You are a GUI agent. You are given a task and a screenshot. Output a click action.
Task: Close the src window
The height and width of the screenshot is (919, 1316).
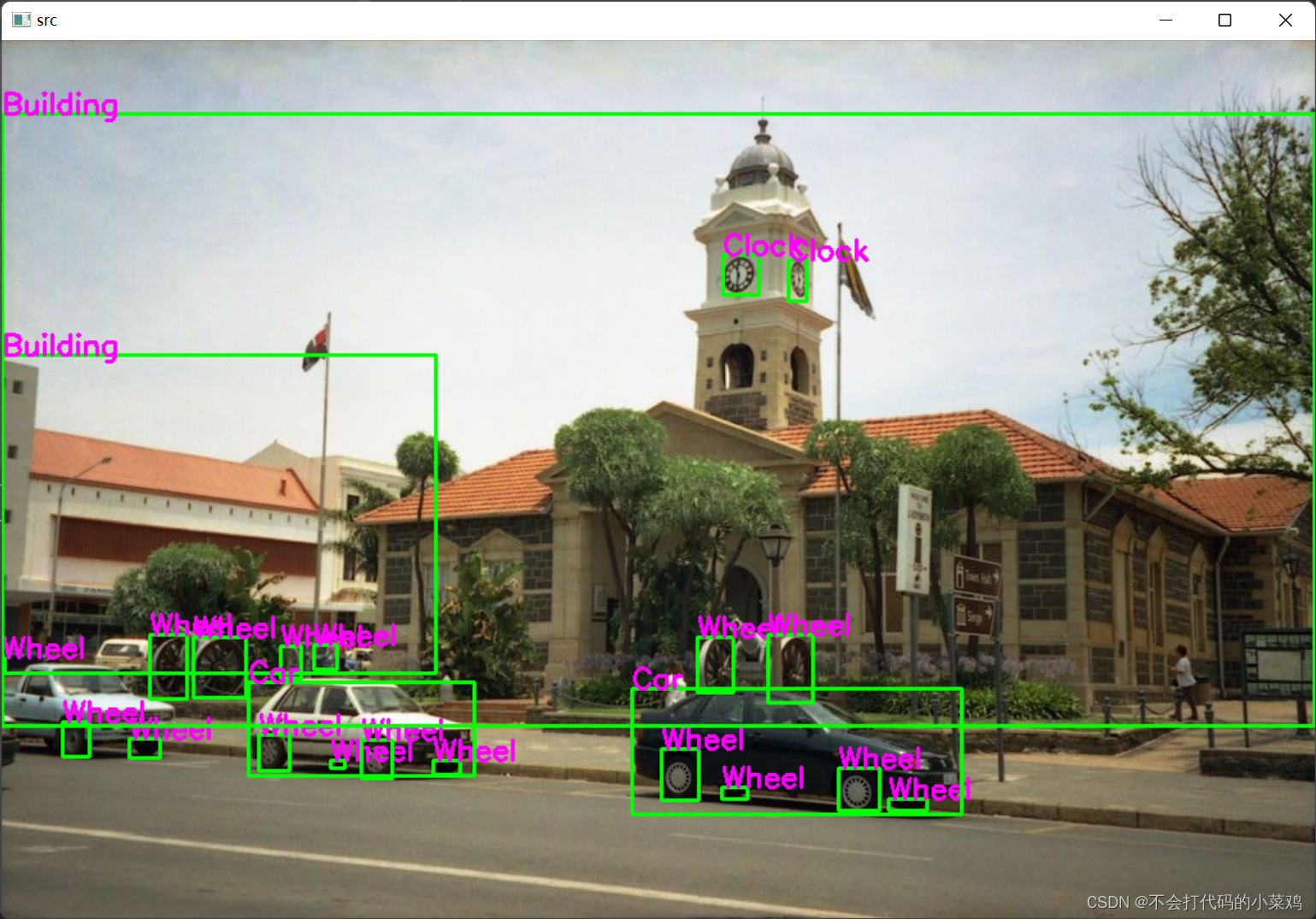[x=1284, y=20]
